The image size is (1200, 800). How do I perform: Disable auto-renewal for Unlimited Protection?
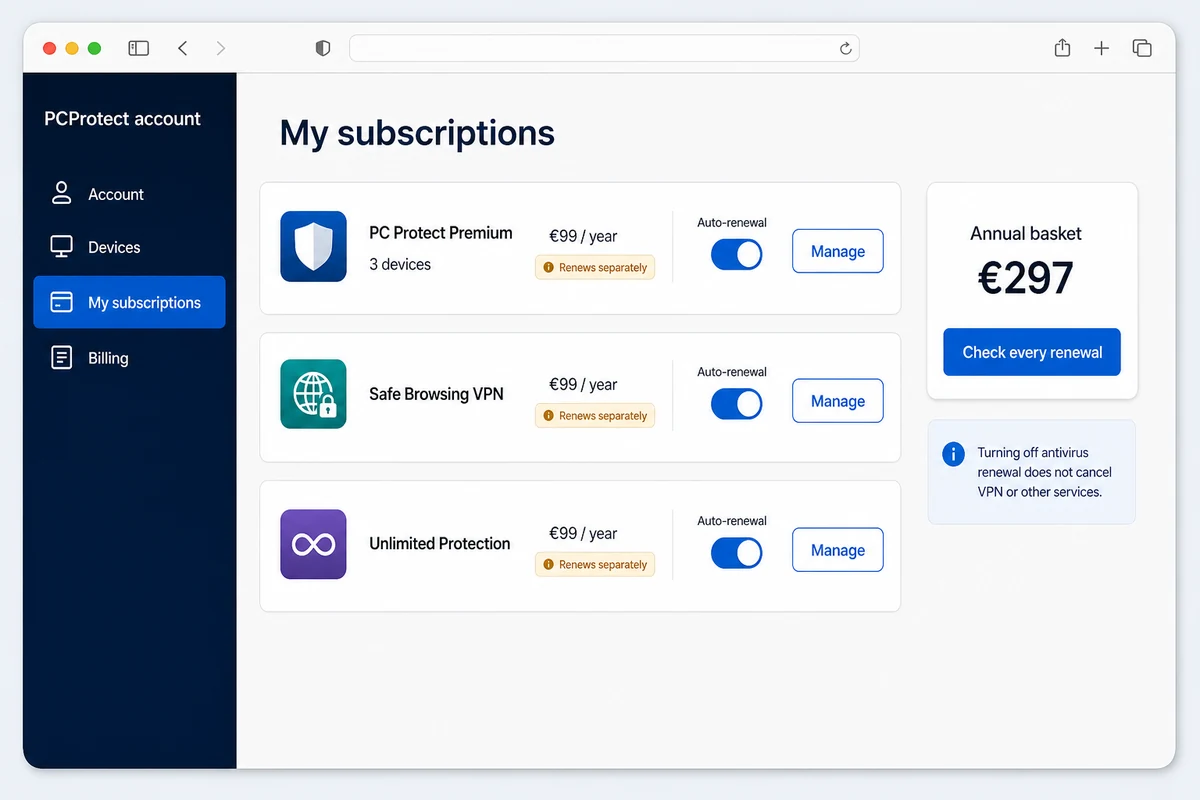pos(736,552)
